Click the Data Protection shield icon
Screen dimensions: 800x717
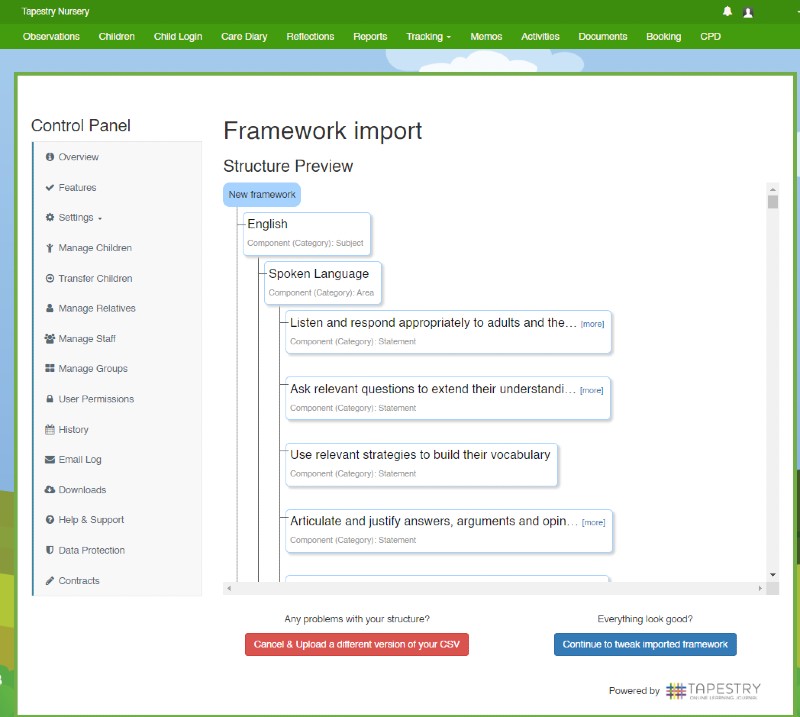(x=50, y=551)
